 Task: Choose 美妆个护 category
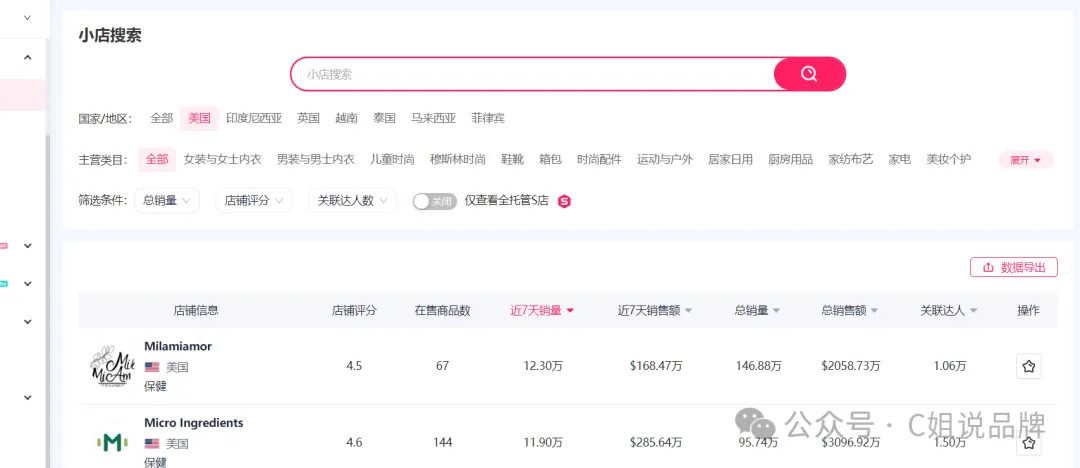click(x=948, y=160)
